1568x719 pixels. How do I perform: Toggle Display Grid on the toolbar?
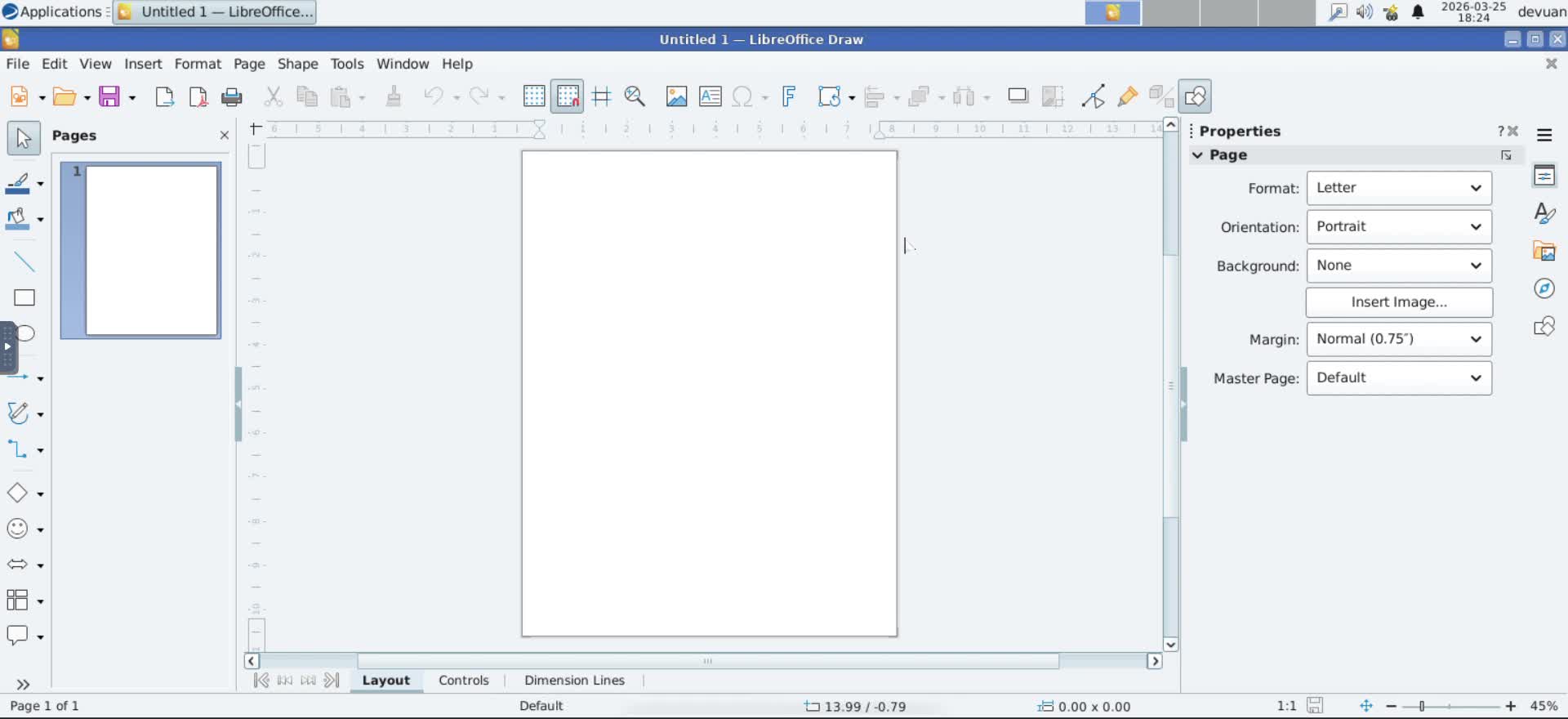[x=534, y=96]
